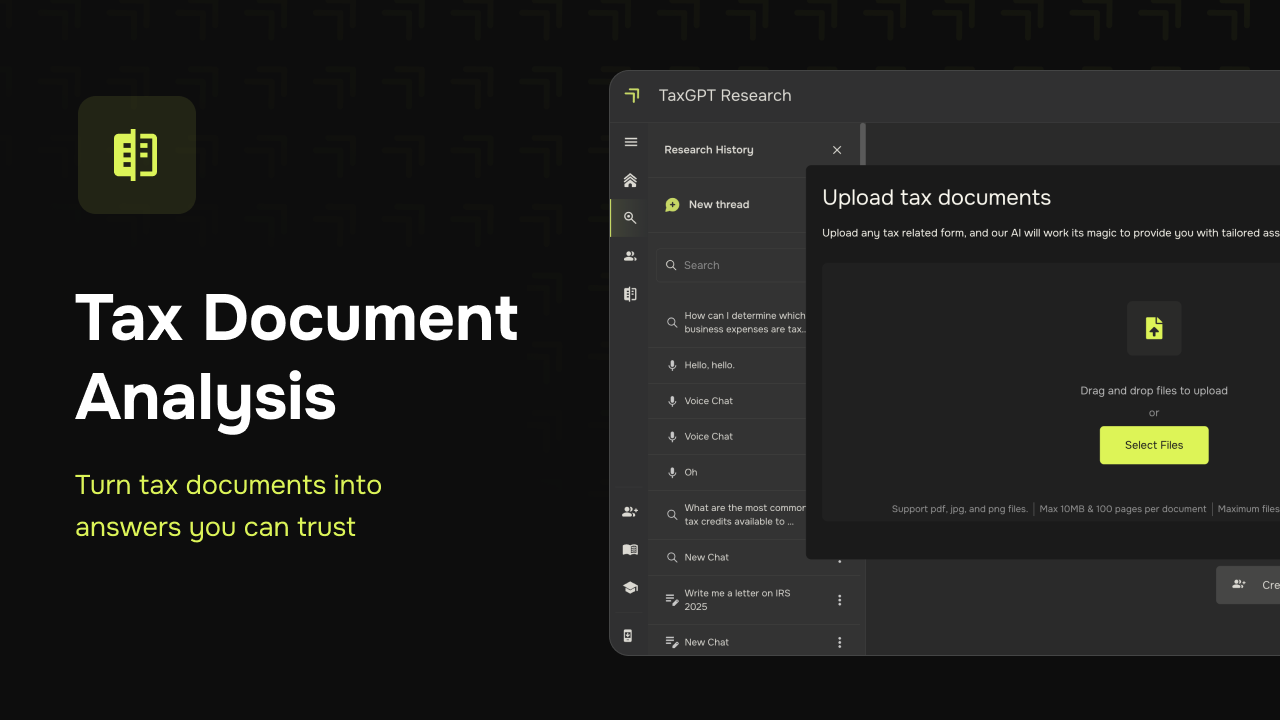This screenshot has width=1280, height=720.
Task: Click the Select Files button
Action: click(1154, 445)
